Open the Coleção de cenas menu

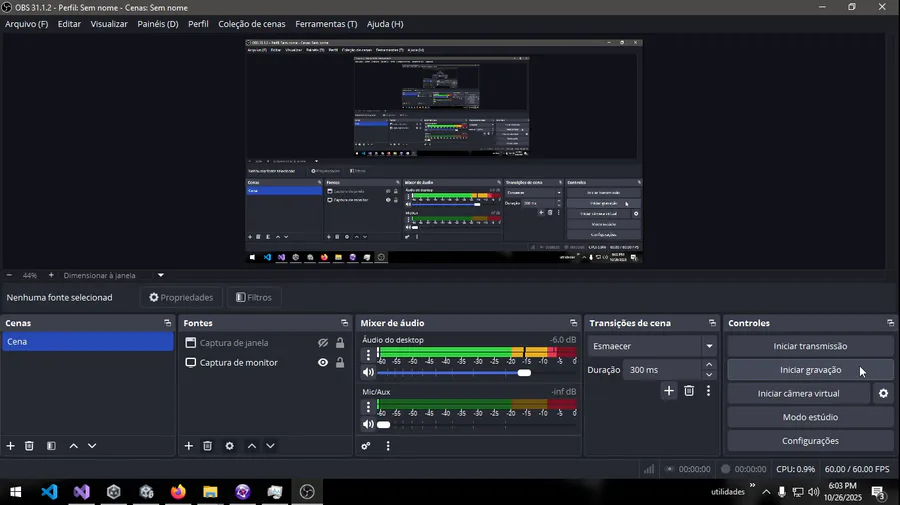pyautogui.click(x=251, y=24)
